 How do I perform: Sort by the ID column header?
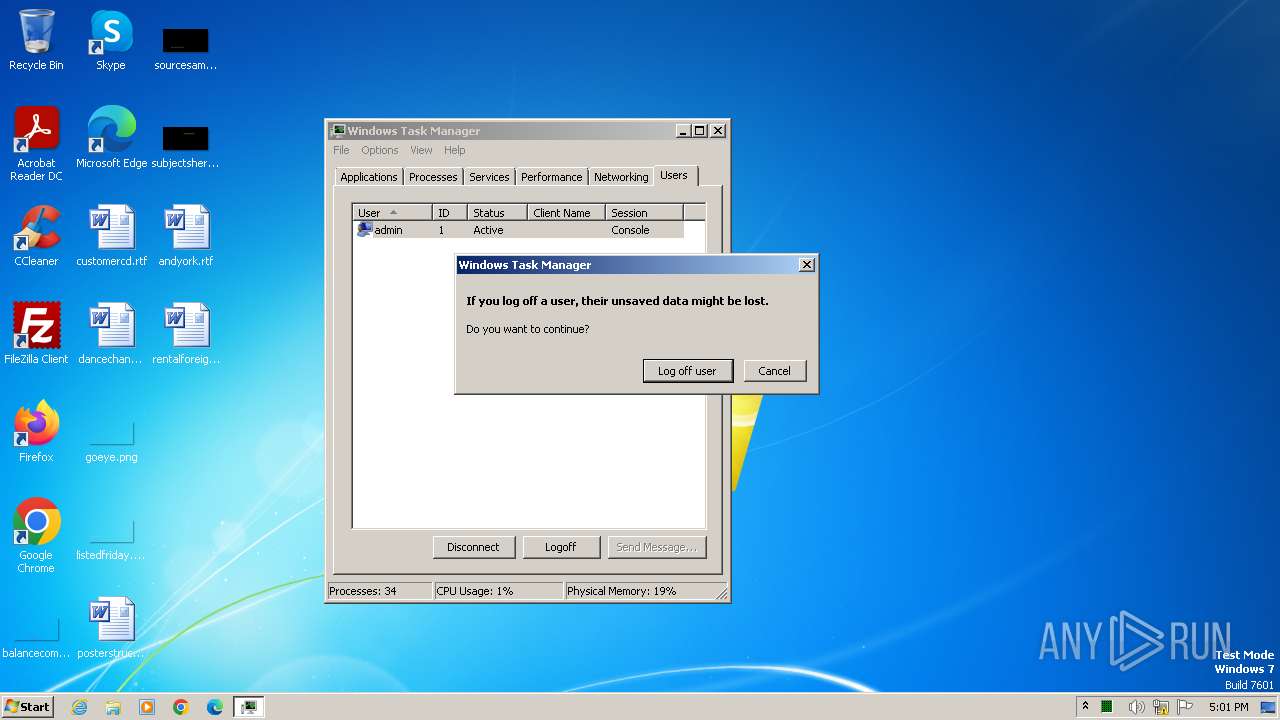click(449, 212)
